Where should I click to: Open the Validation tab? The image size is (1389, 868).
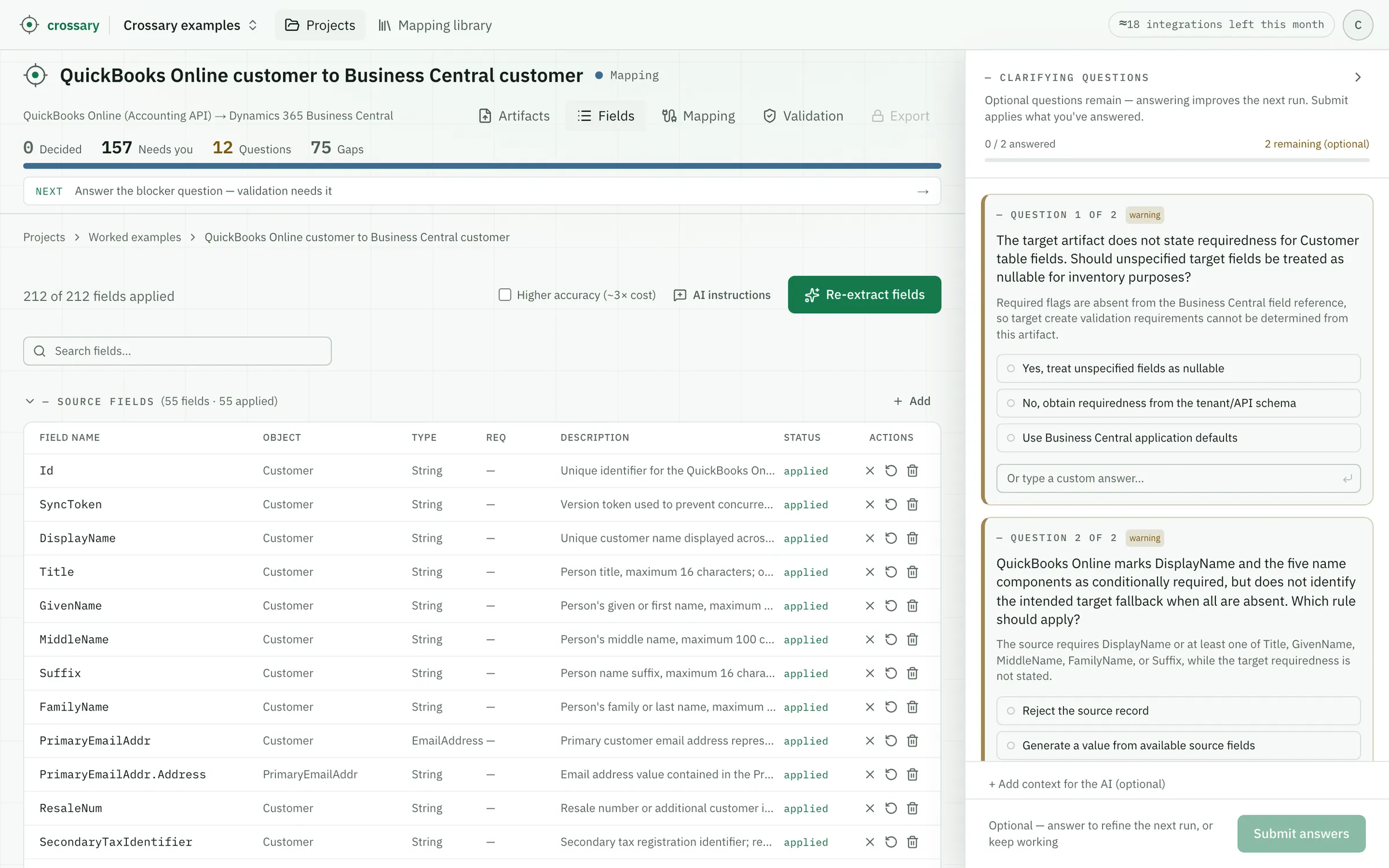(803, 116)
